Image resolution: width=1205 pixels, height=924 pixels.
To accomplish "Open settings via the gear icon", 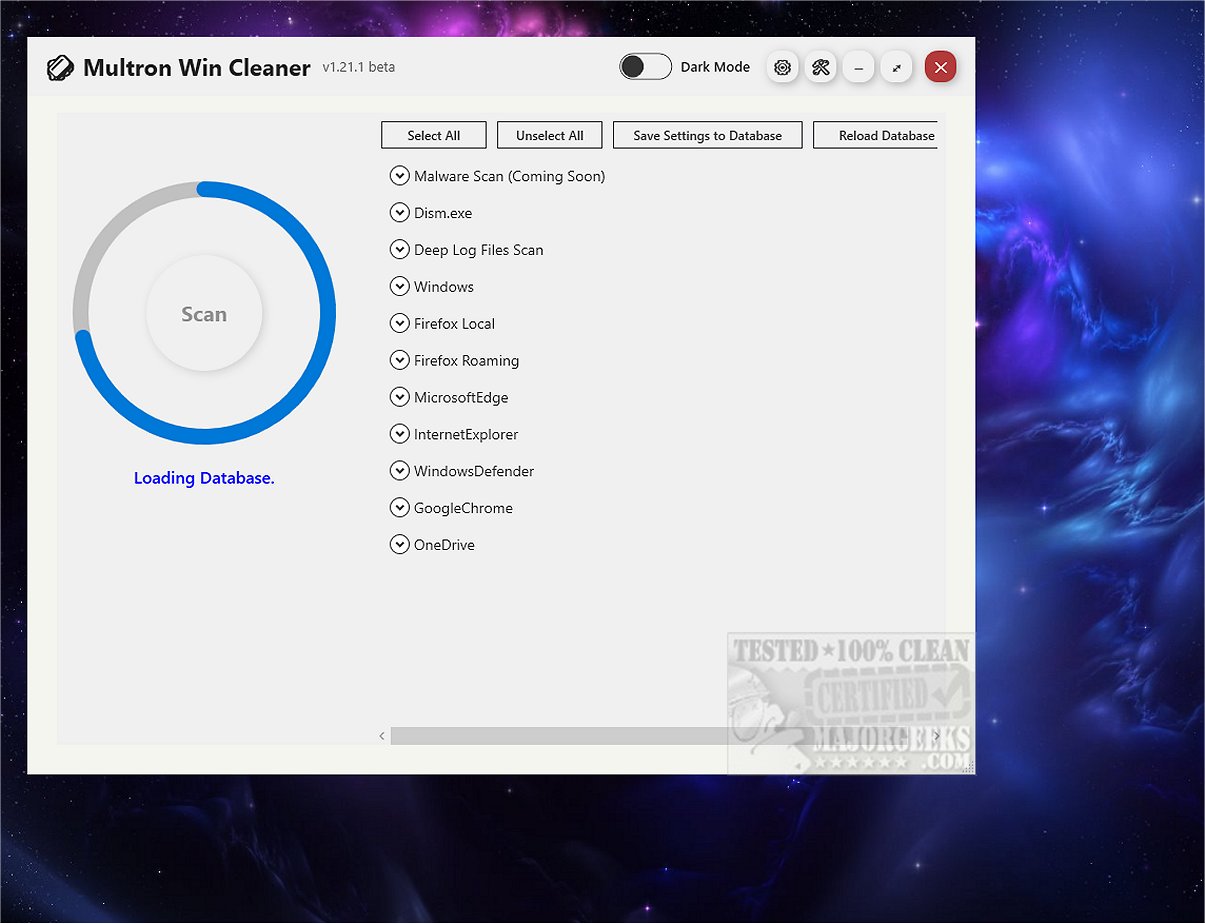I will click(x=782, y=67).
